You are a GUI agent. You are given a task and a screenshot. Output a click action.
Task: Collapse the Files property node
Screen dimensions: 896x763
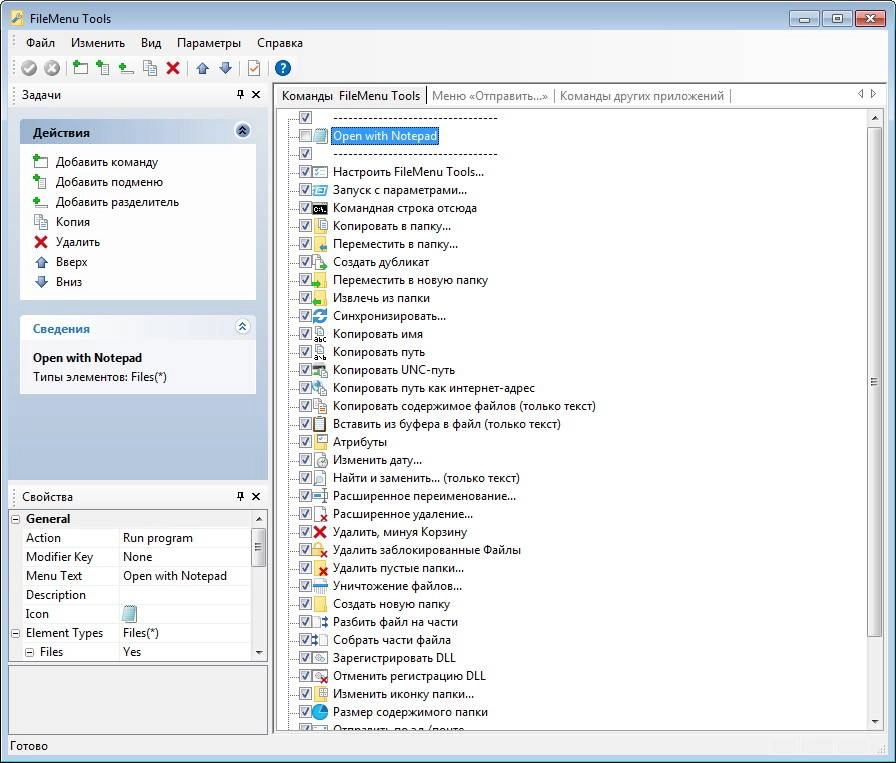(x=29, y=652)
